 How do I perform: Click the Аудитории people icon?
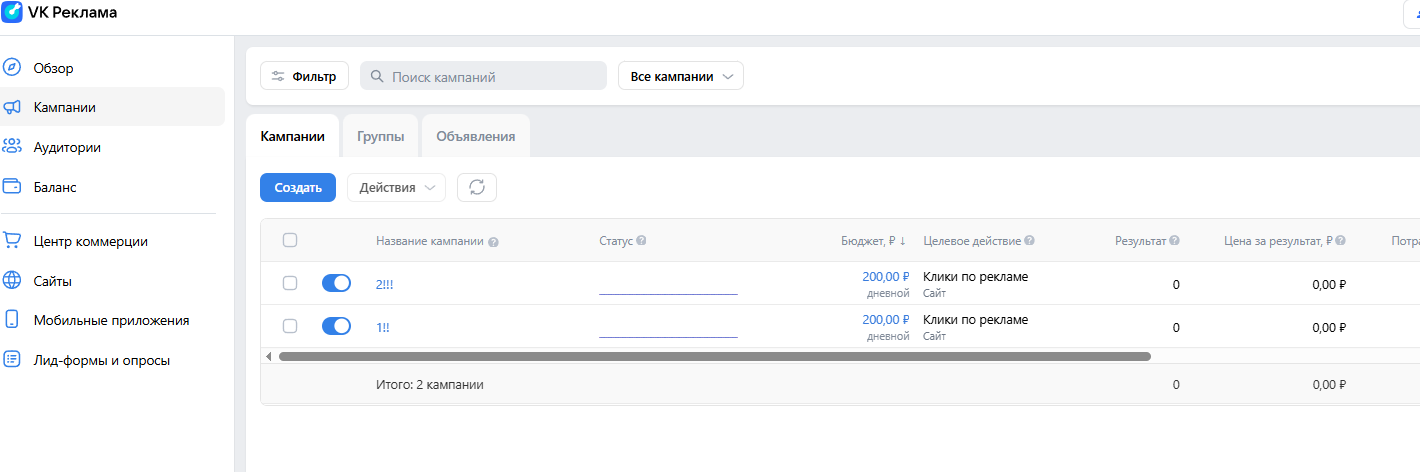(x=12, y=147)
